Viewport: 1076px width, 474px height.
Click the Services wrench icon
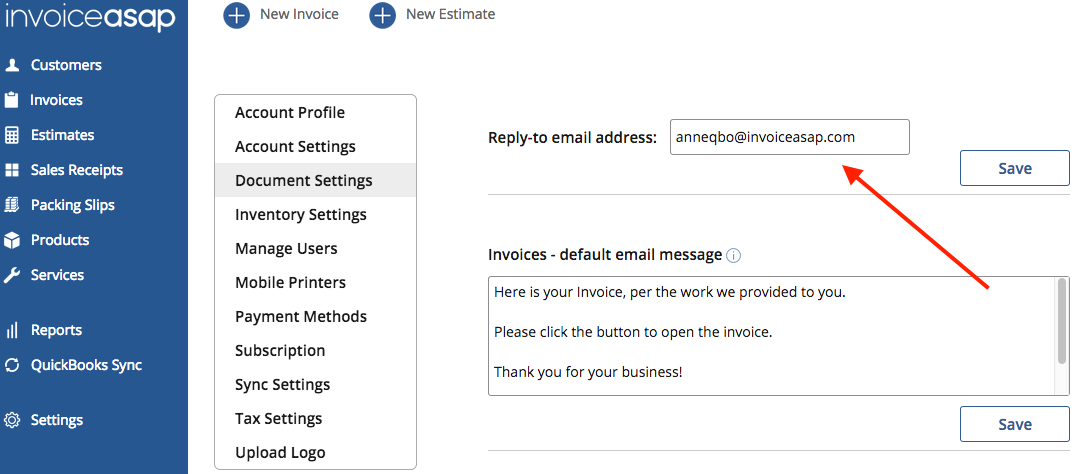12,275
